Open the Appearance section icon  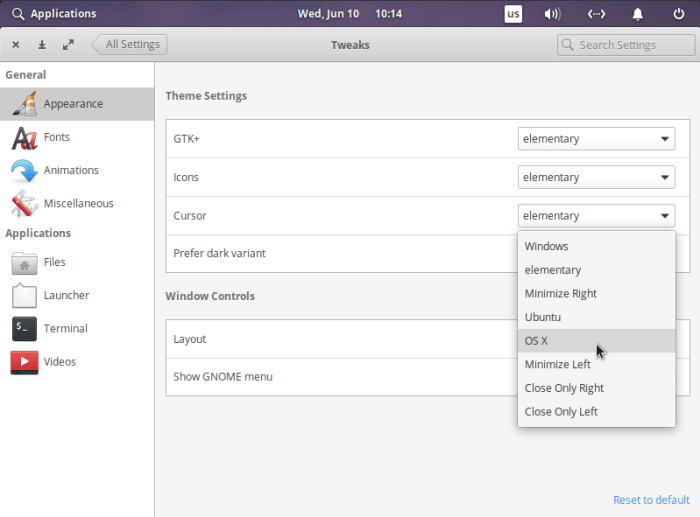click(x=25, y=104)
